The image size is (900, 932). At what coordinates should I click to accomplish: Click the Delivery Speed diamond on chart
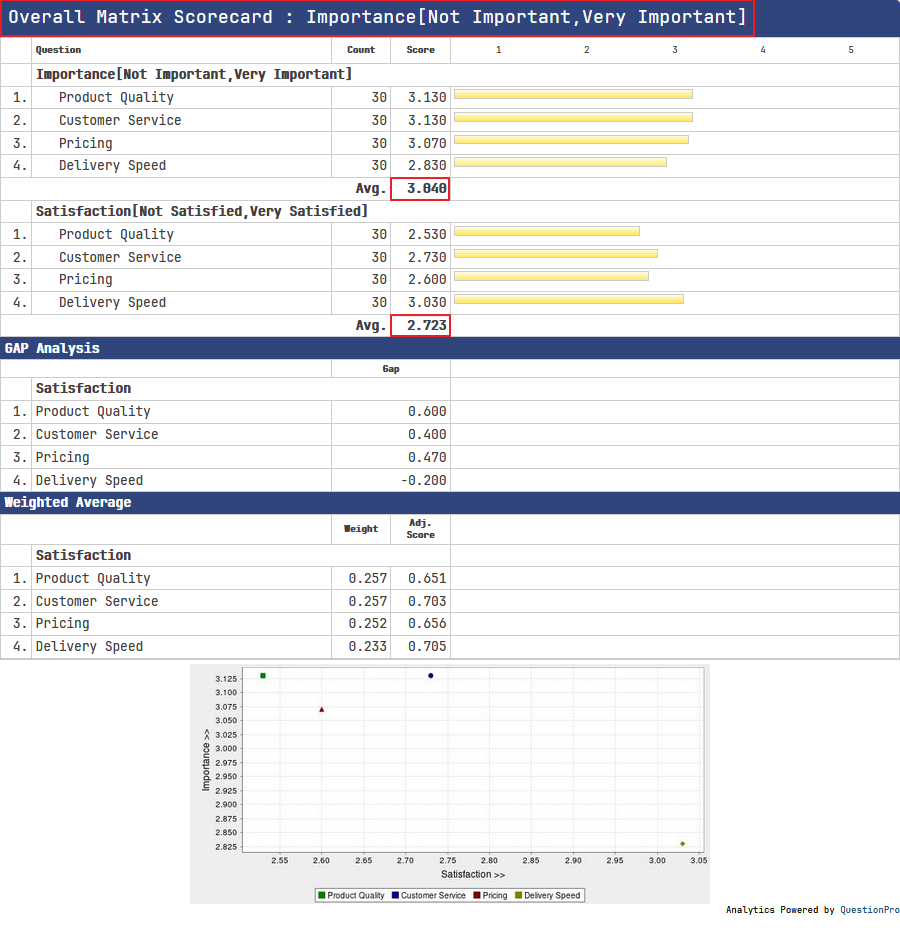(683, 844)
